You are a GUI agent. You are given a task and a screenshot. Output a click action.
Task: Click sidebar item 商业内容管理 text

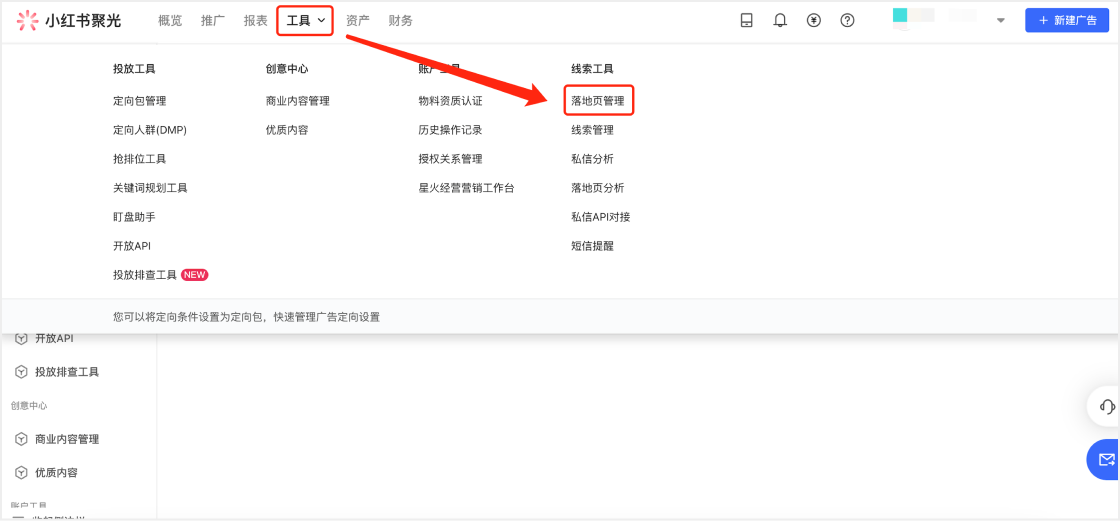(x=67, y=439)
